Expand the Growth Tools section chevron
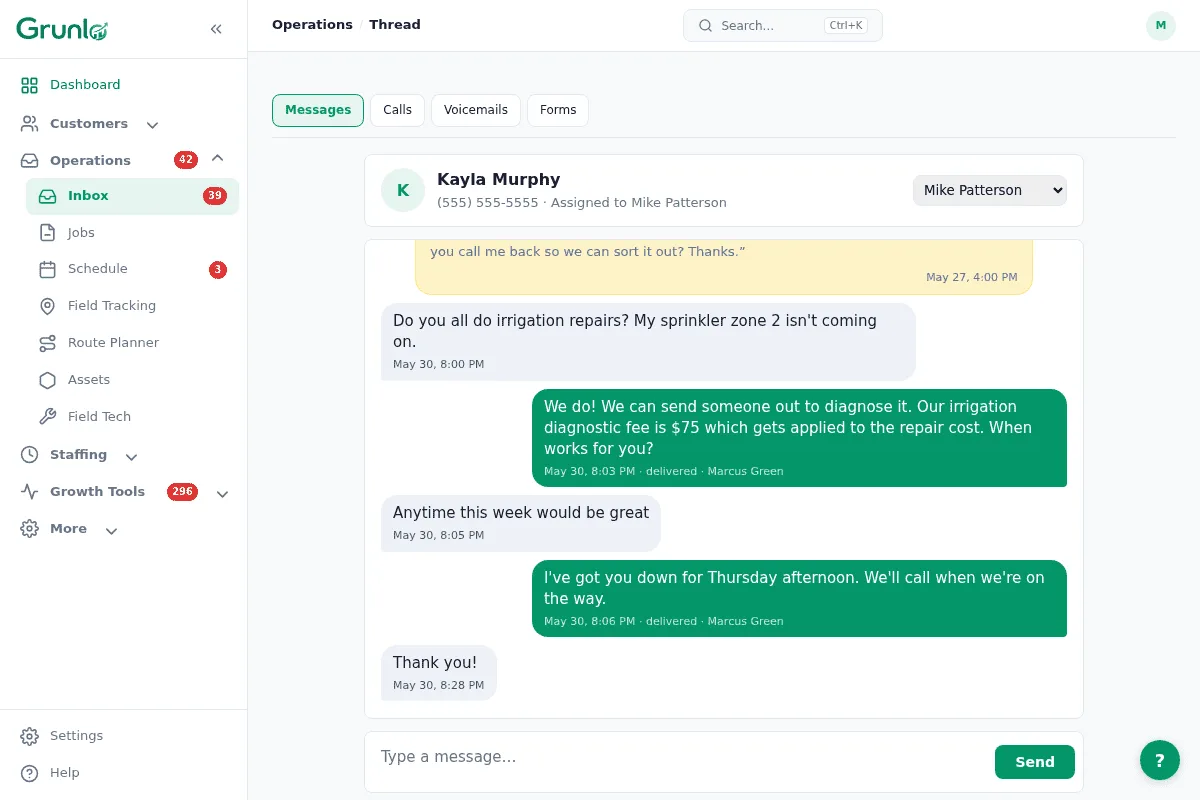 tap(222, 493)
